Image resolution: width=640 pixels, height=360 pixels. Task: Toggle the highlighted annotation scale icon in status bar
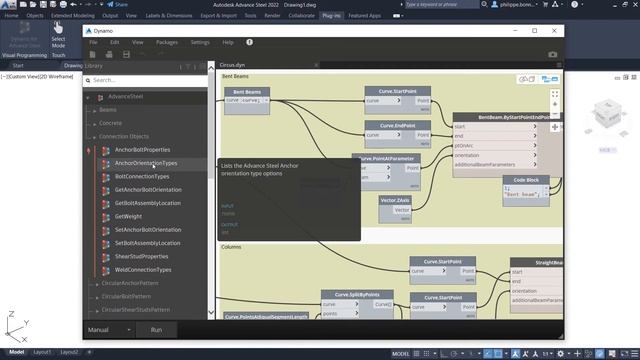[x=516, y=354]
